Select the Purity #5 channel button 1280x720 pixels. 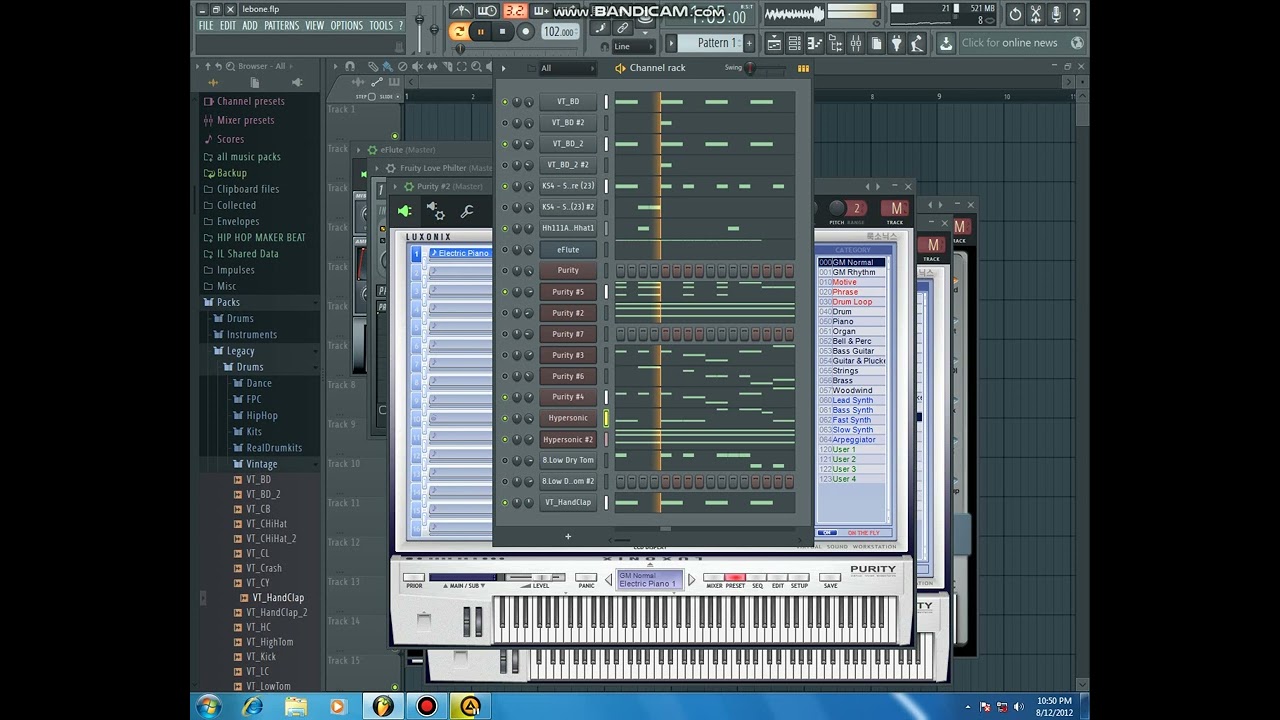click(568, 292)
